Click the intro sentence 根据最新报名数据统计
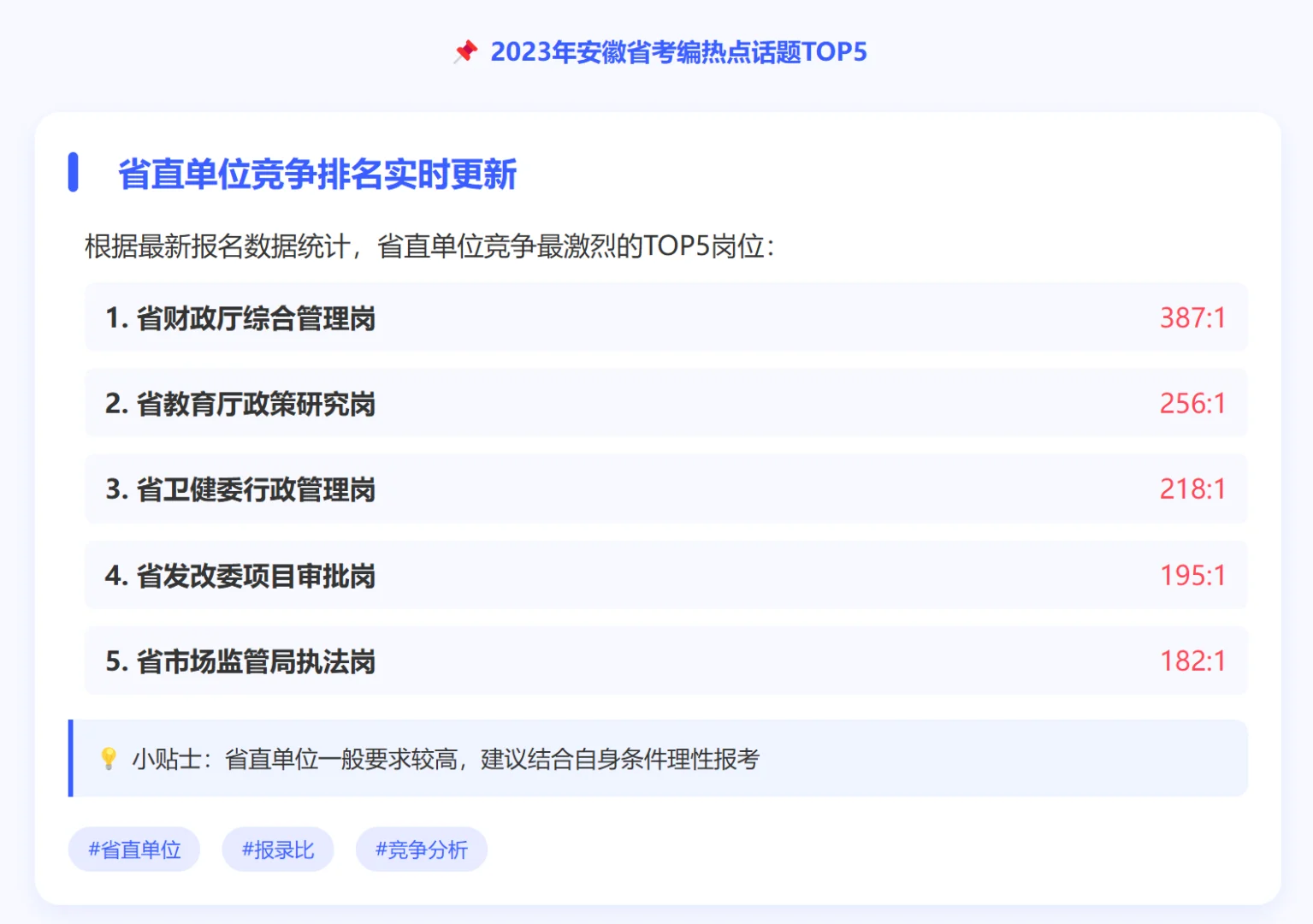Viewport: 1313px width, 924px height. [430, 246]
